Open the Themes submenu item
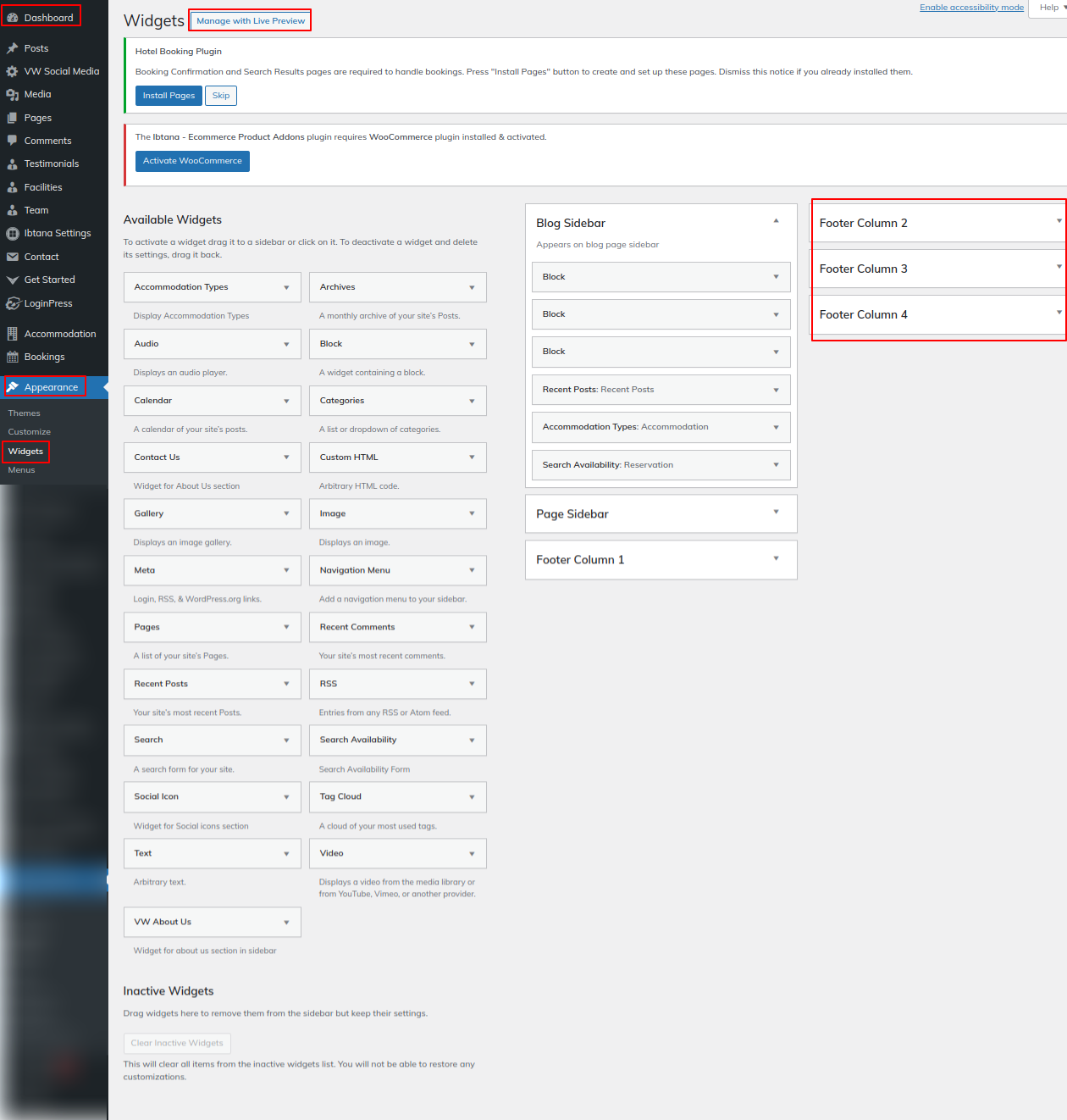1067x1120 pixels. (25, 413)
